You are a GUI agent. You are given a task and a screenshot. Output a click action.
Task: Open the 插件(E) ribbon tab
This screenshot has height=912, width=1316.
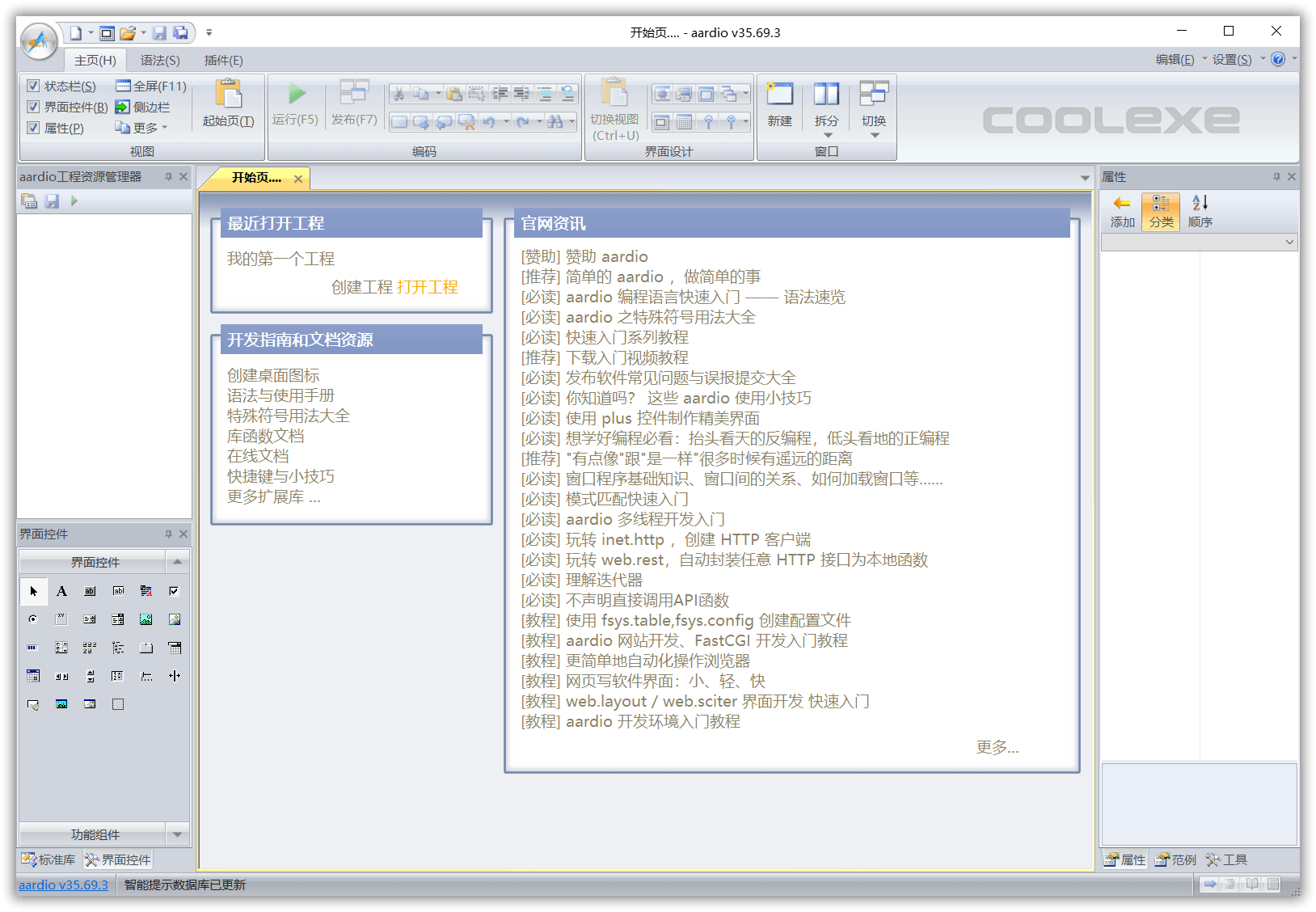(x=223, y=60)
